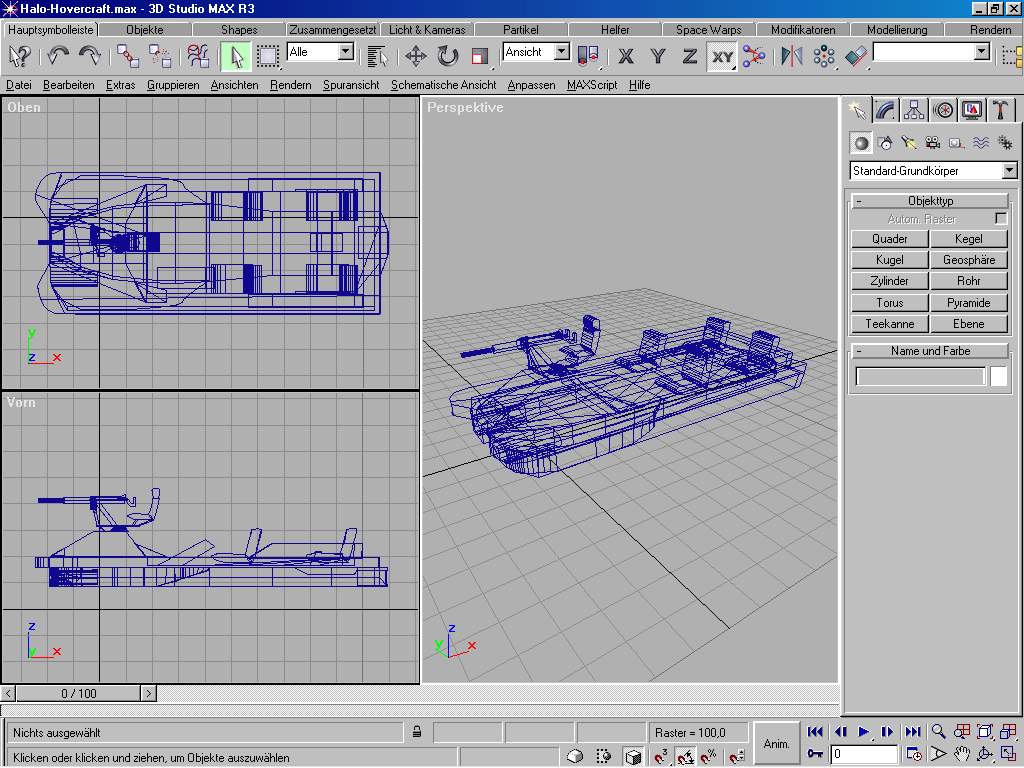Open Time Configuration clock icon
Screen dimensions: 1024x768
914,754
